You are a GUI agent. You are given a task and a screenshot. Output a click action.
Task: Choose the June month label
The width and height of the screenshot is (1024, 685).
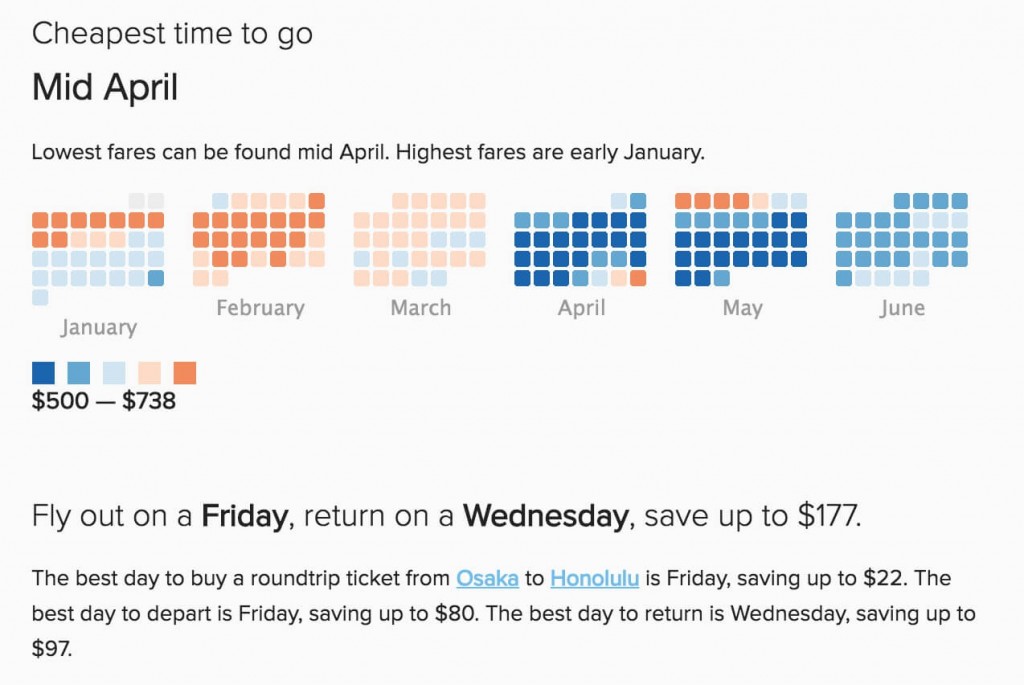[x=902, y=308]
